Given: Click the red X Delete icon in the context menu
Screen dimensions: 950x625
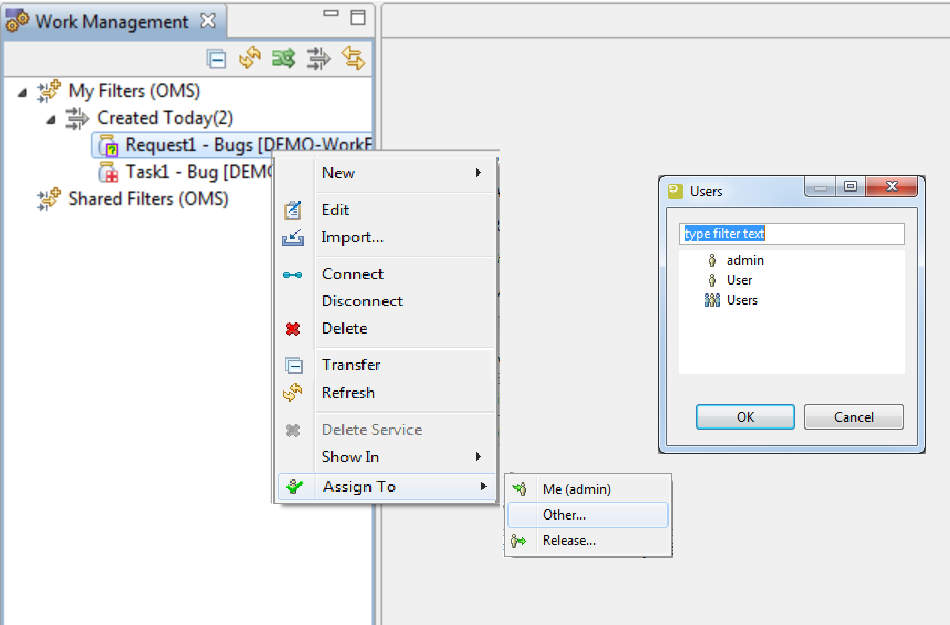Looking at the screenshot, I should tap(293, 329).
